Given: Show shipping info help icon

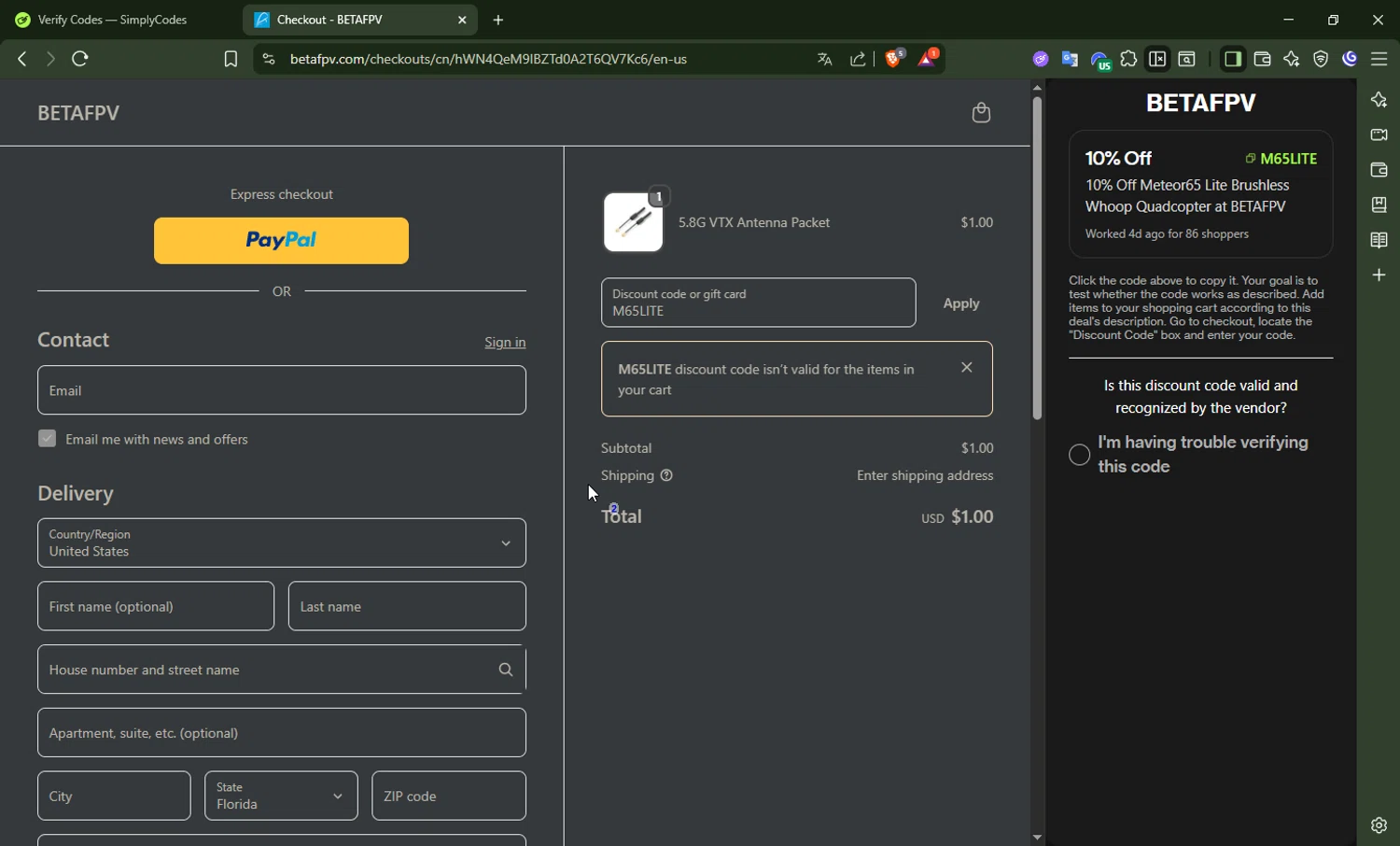Looking at the screenshot, I should [666, 475].
